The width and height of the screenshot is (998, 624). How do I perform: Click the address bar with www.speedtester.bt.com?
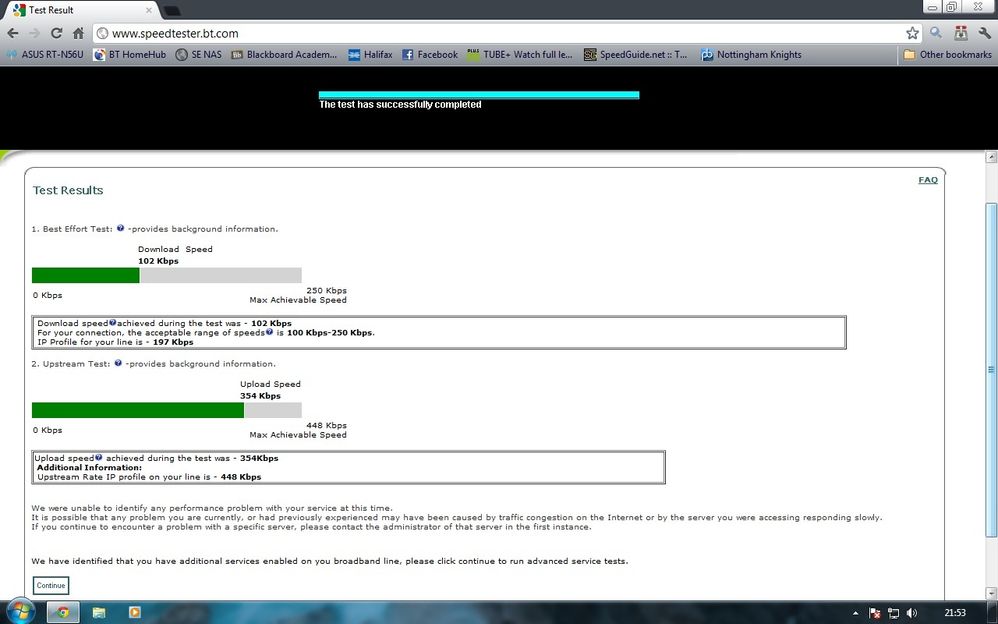click(506, 33)
